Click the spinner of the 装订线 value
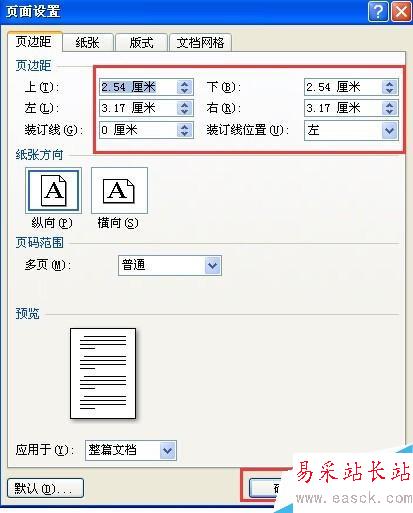Viewport: 413px width, 513px height. tap(185, 130)
